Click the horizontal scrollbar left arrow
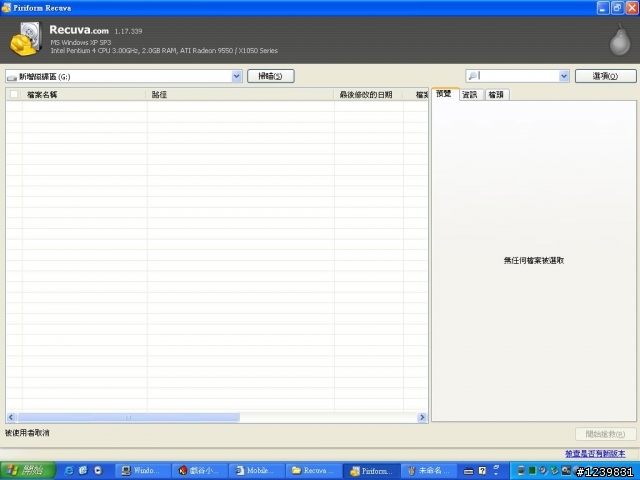The height and width of the screenshot is (480, 640). point(11,417)
